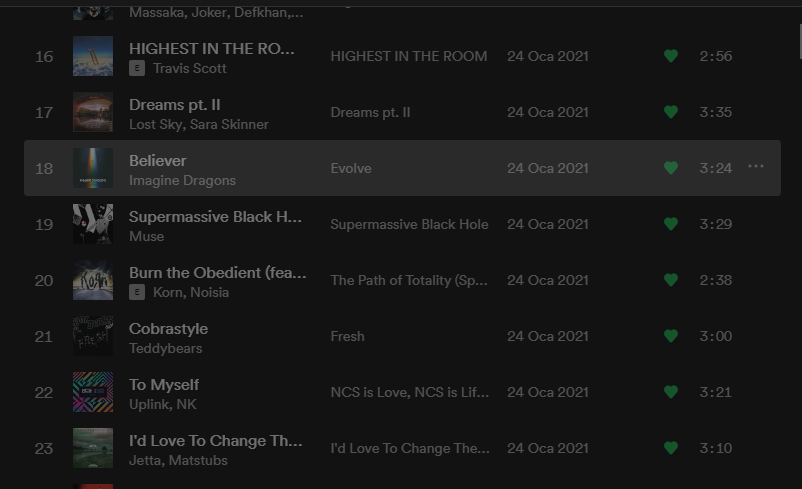The width and height of the screenshot is (802, 489).
Task: Open artist page for Muse
Action: tap(146, 237)
